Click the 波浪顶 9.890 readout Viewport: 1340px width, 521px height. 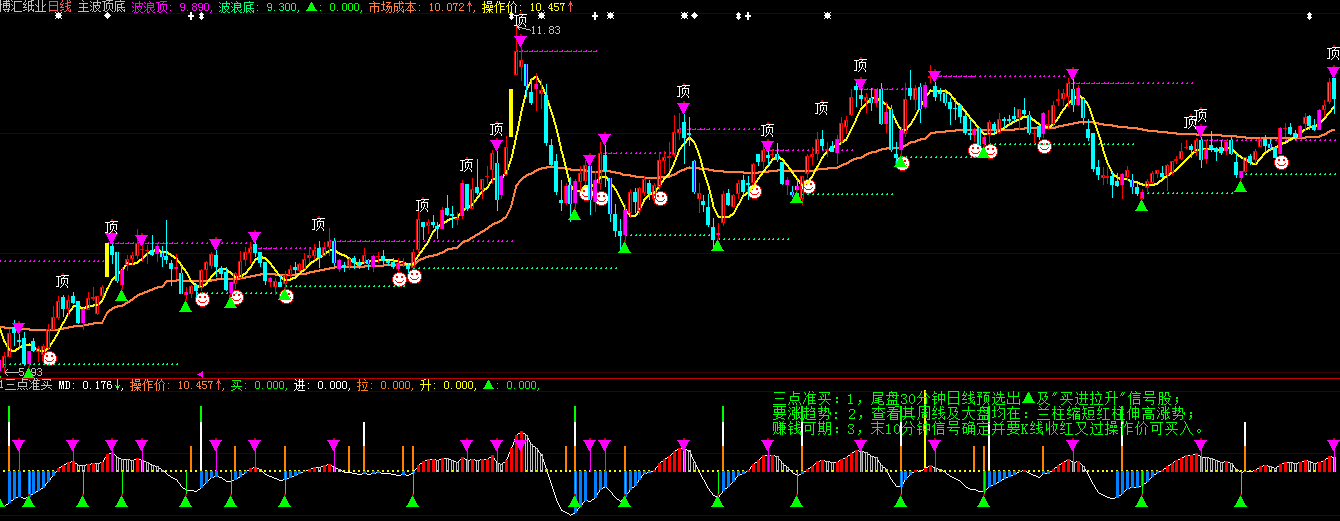(171, 7)
